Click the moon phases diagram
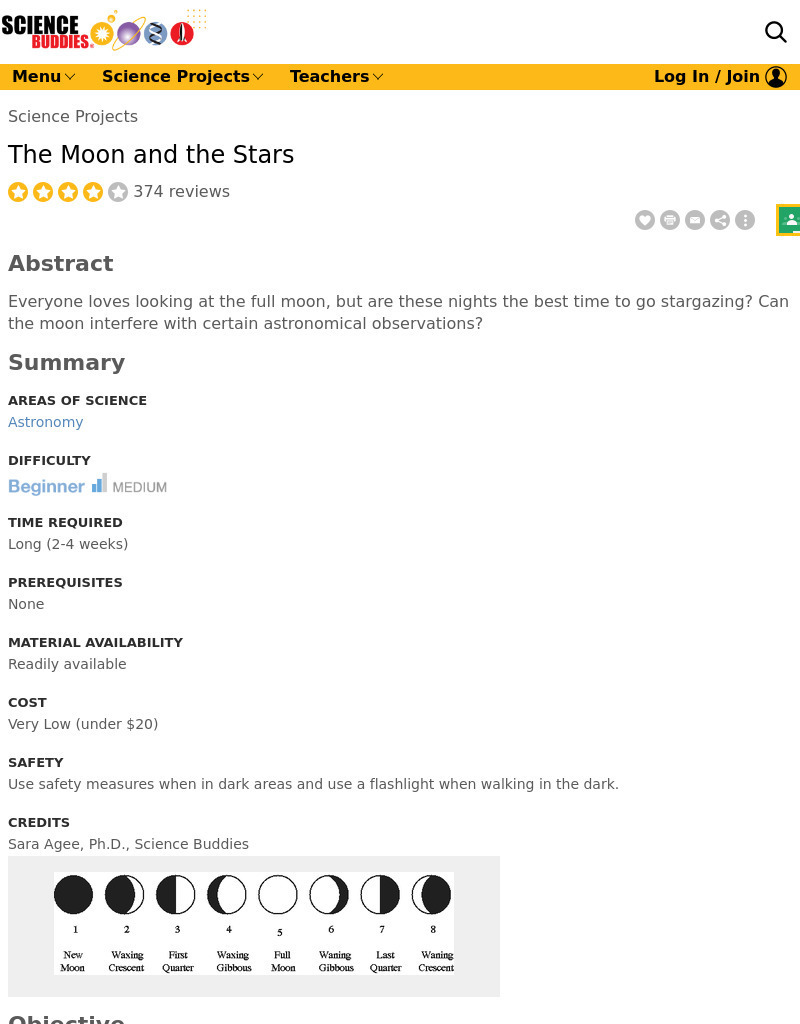Screen dimensions: 800x1024 254,926
